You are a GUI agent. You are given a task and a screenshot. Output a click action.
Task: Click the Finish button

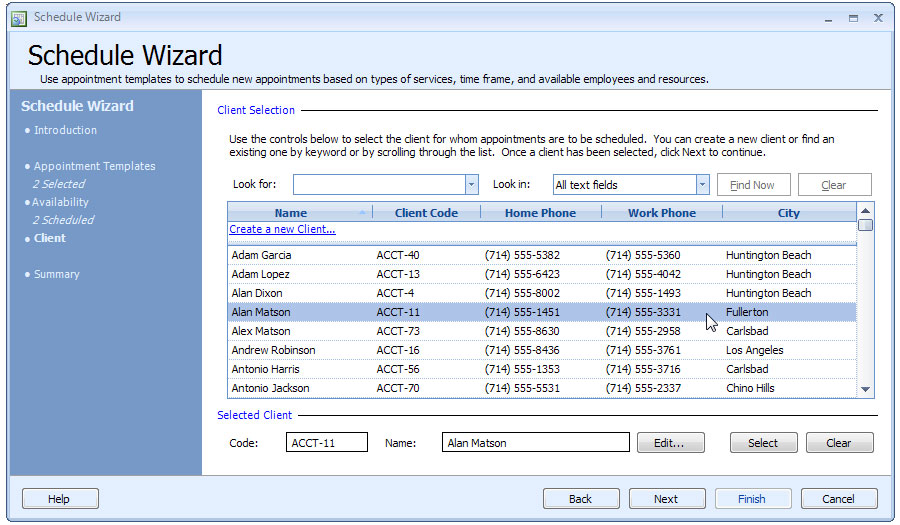753,499
